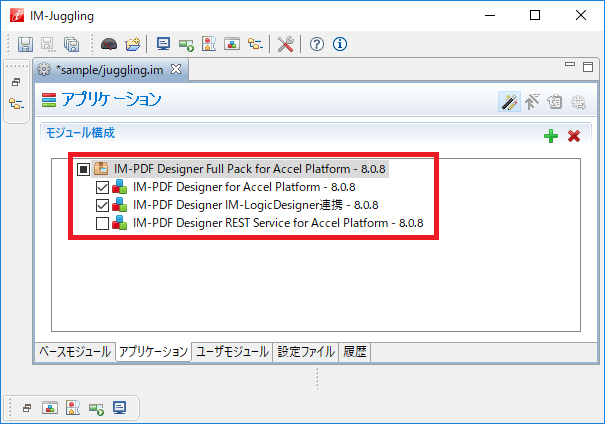
Task: Click the upward arrow icon in header
Action: pos(532,102)
